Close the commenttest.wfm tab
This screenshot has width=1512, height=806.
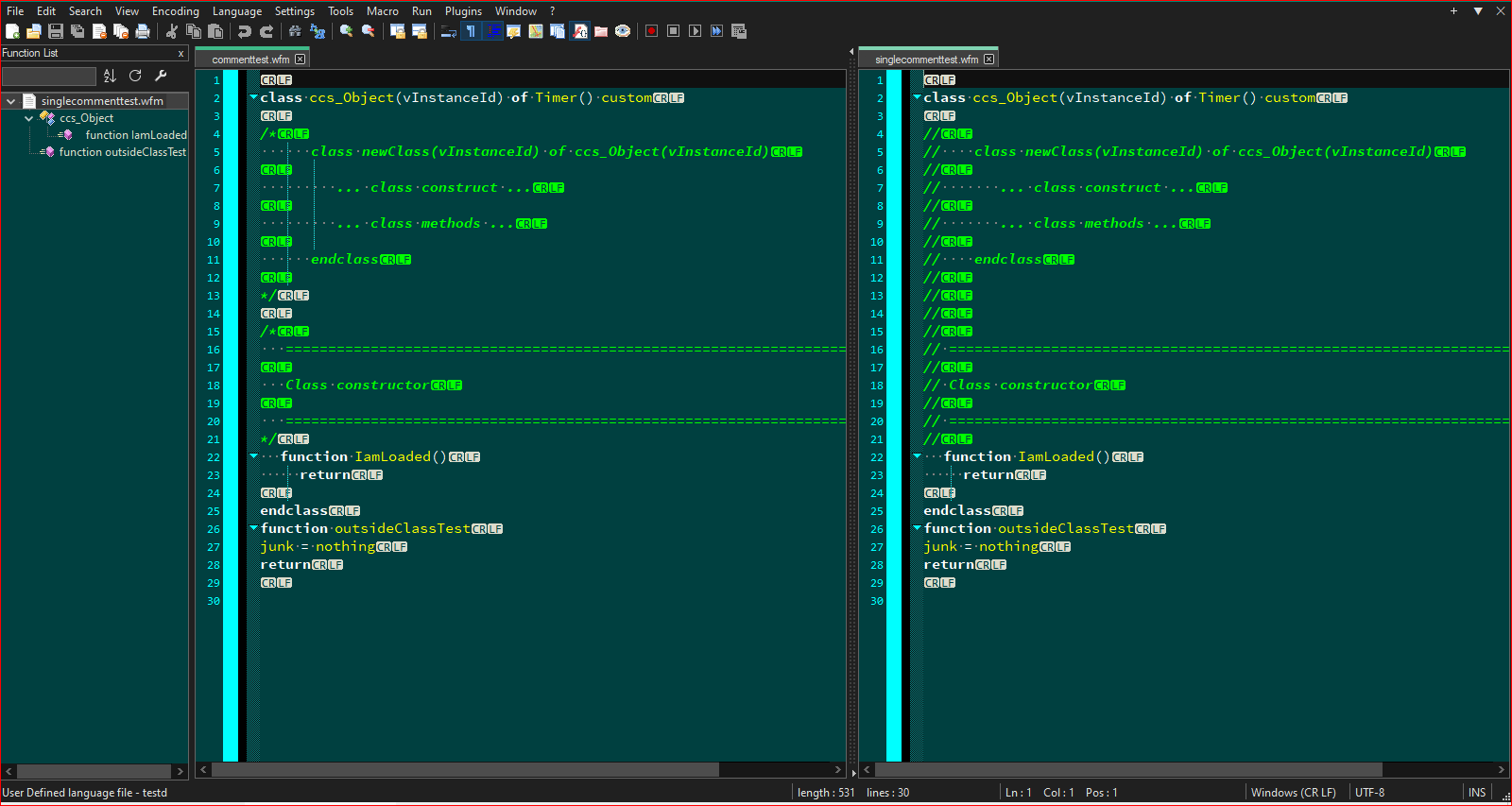301,60
